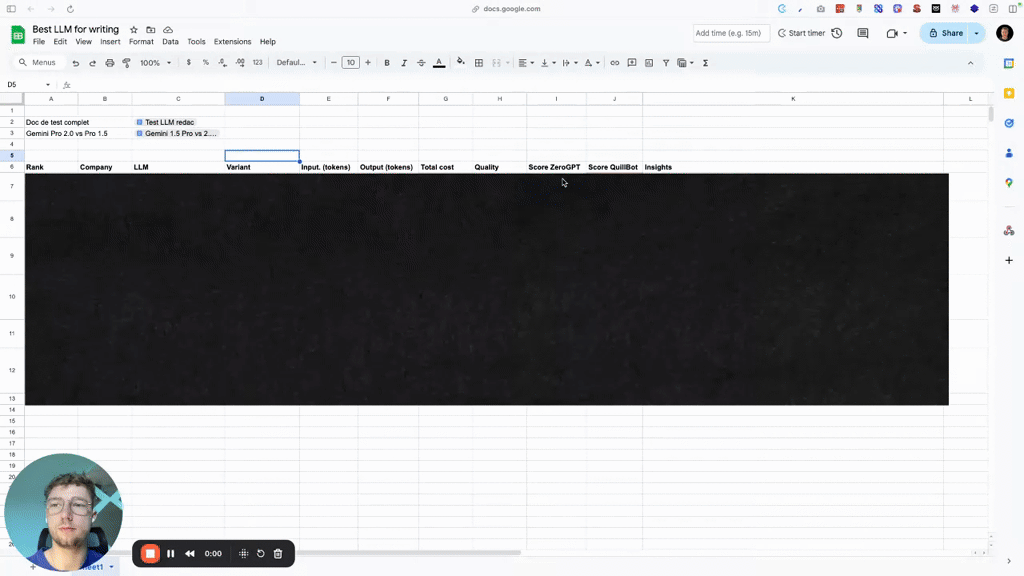Decrease decimal places icon
This screenshot has width=1024, height=576.
(223, 63)
